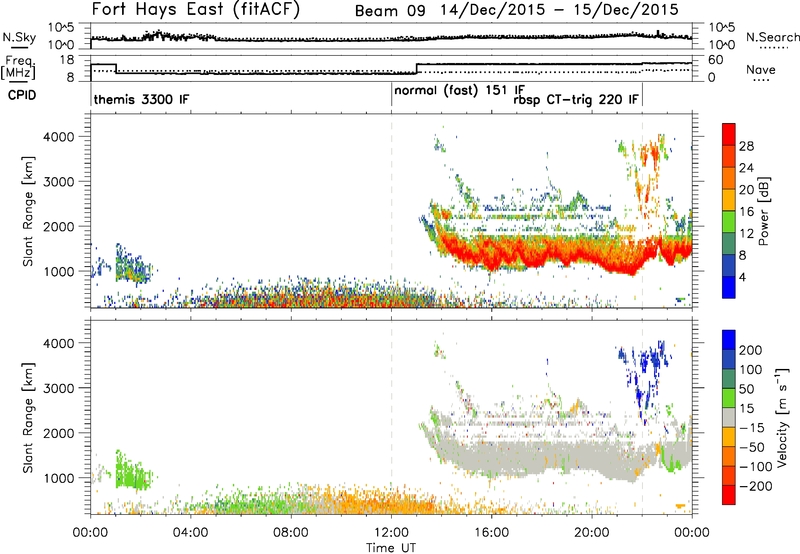Click the 08:00 time axis label
Image resolution: width=800 pixels, height=554 pixels.
pos(291,533)
